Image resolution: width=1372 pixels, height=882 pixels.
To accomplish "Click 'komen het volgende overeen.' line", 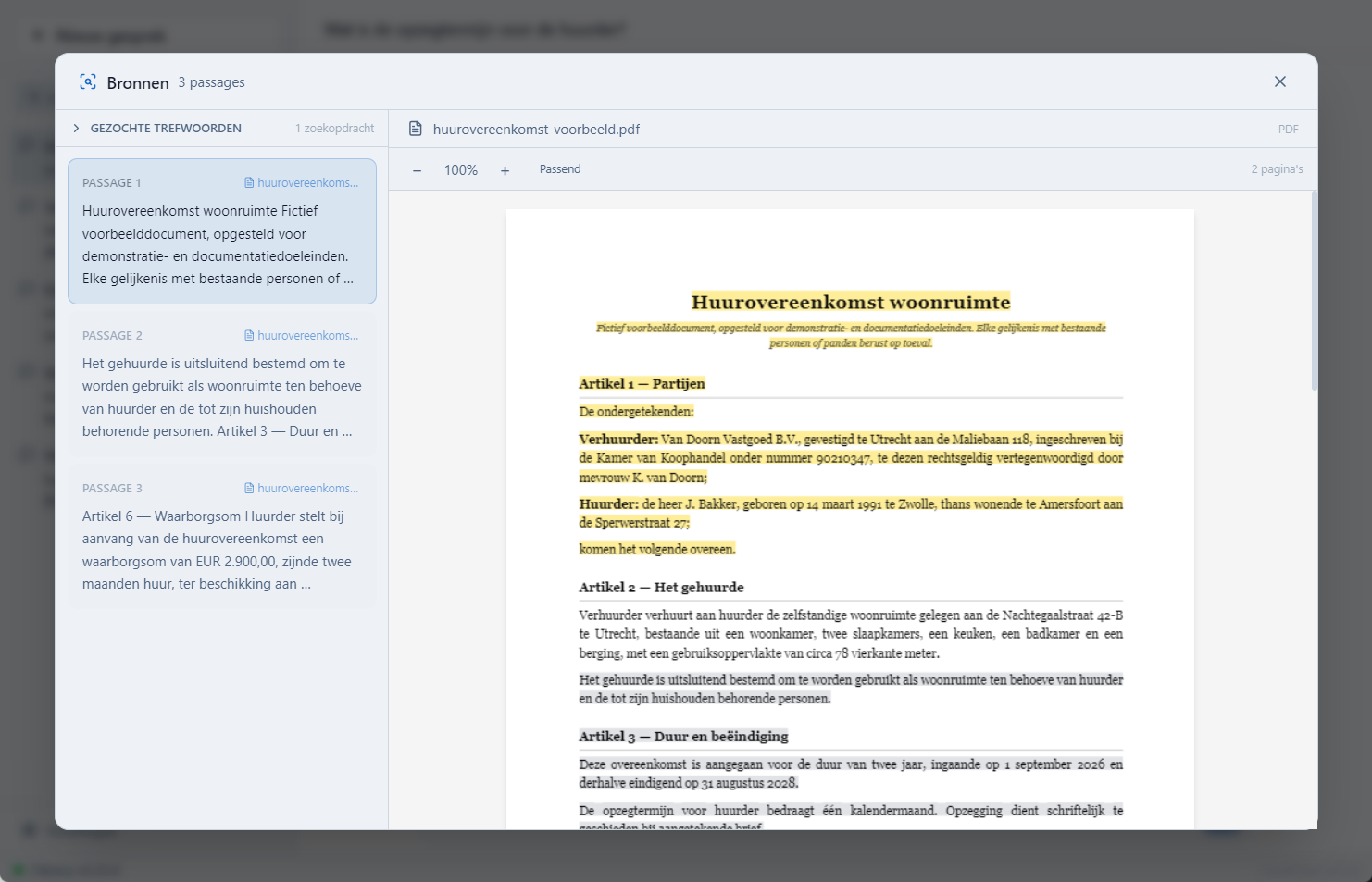I will (657, 550).
